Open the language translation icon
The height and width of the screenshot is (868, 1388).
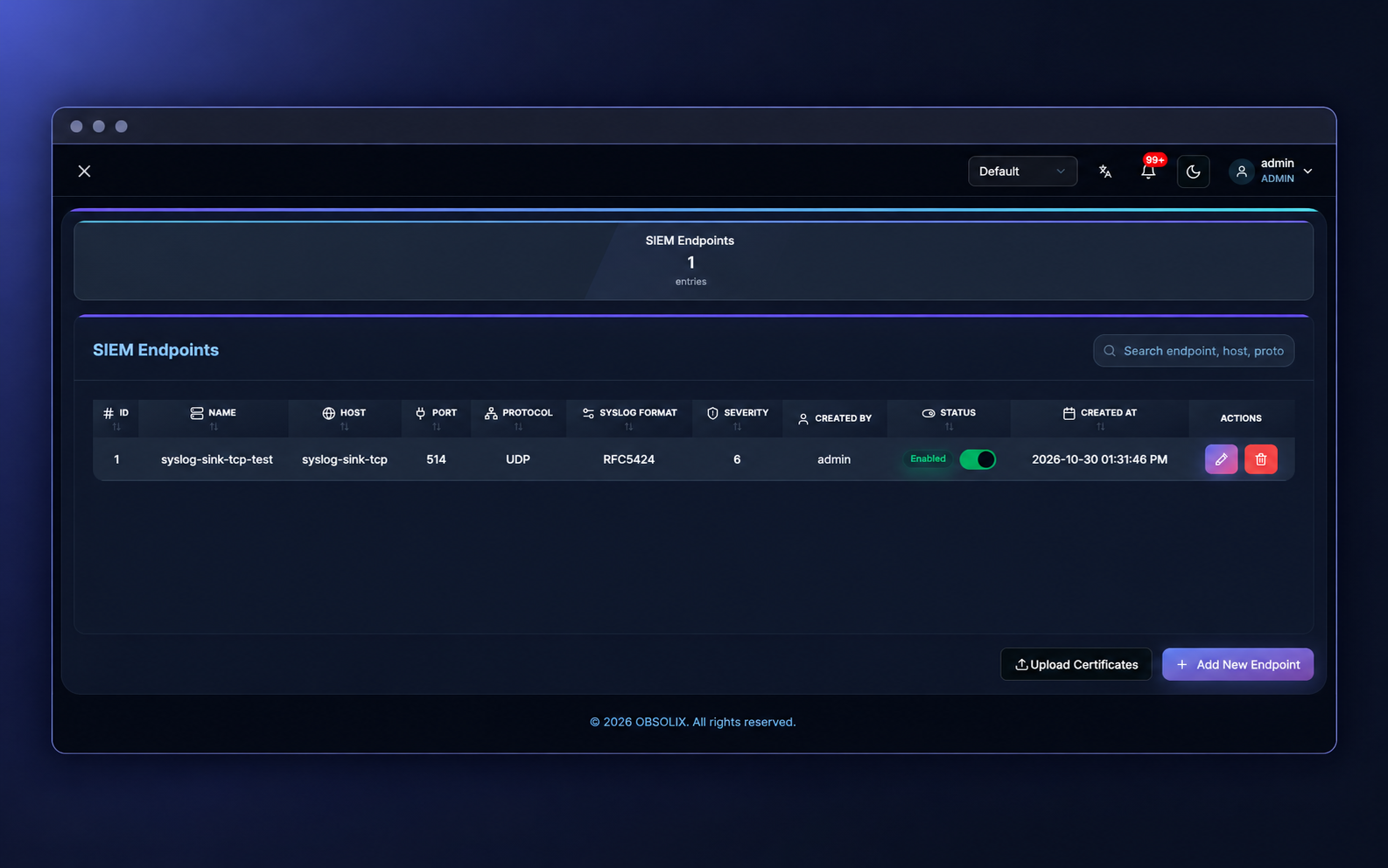click(1105, 171)
